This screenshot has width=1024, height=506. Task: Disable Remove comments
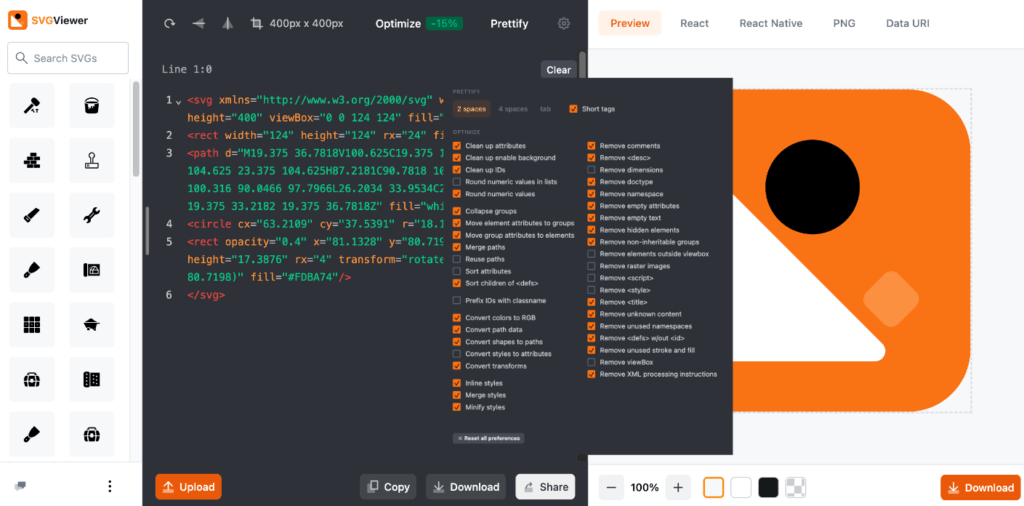[591, 146]
